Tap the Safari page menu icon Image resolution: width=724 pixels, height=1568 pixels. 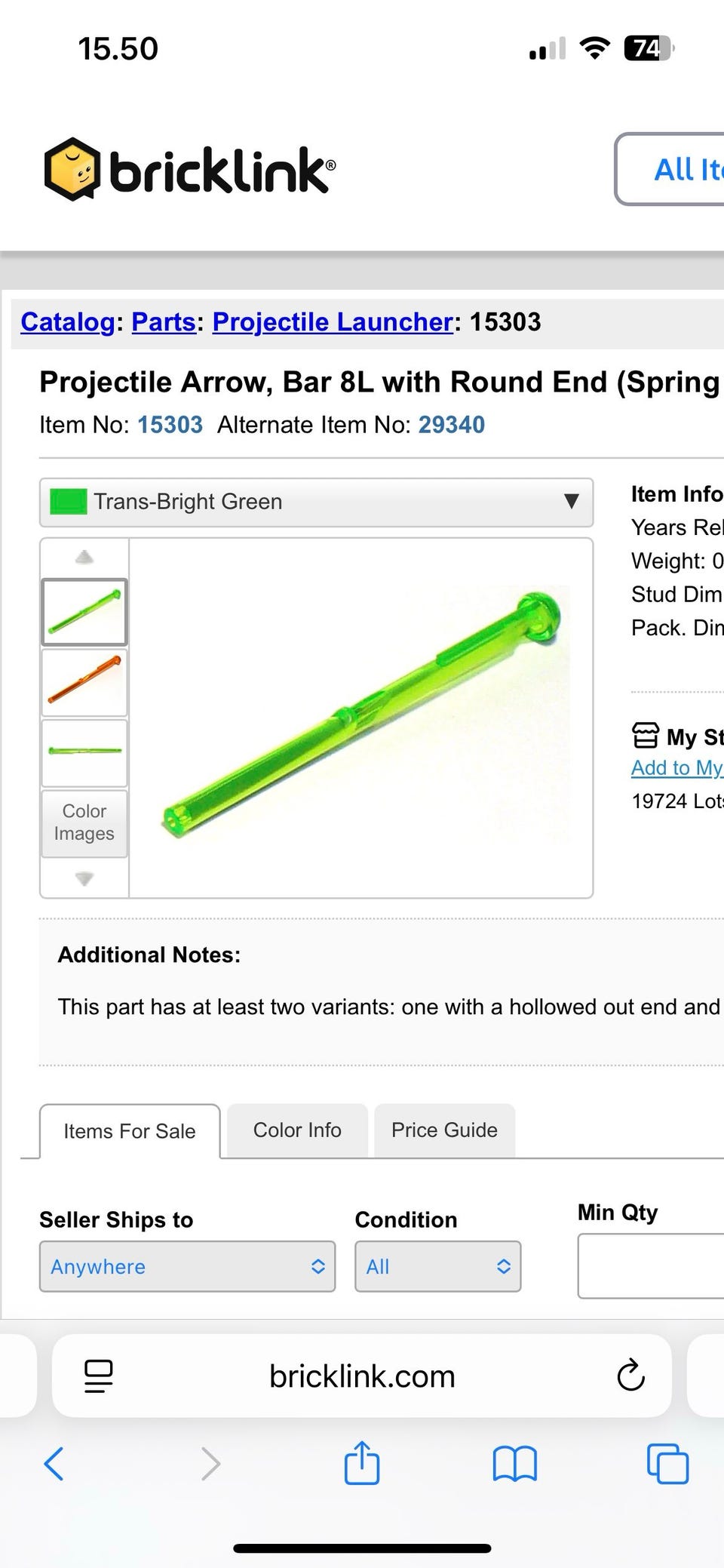point(99,1376)
